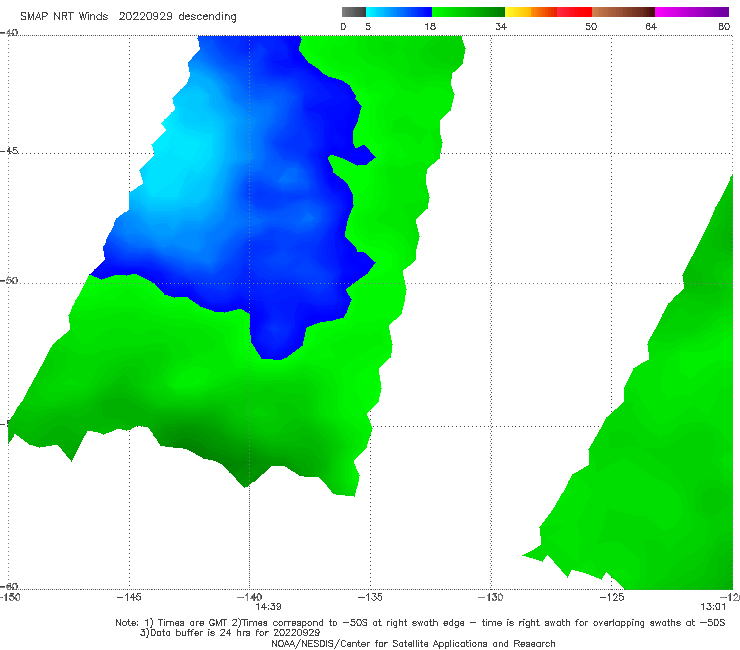Click the cyan-blue segment of the color bar

click(399, 12)
